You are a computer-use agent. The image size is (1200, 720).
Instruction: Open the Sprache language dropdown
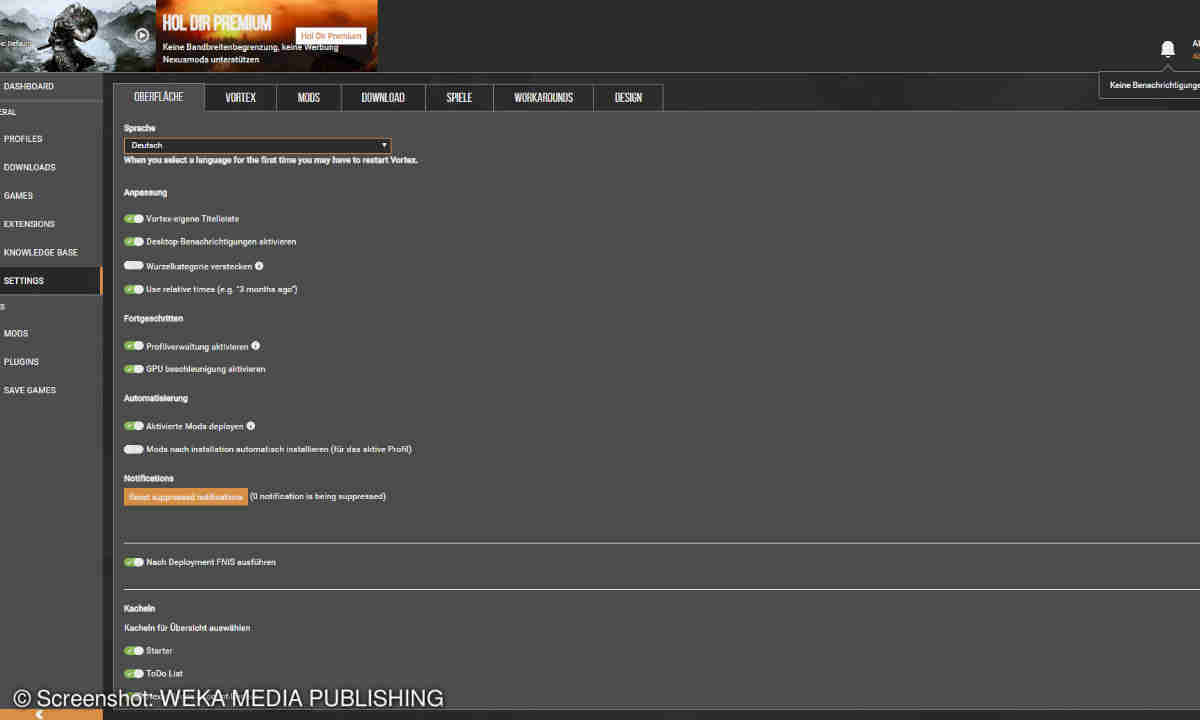[x=257, y=146]
